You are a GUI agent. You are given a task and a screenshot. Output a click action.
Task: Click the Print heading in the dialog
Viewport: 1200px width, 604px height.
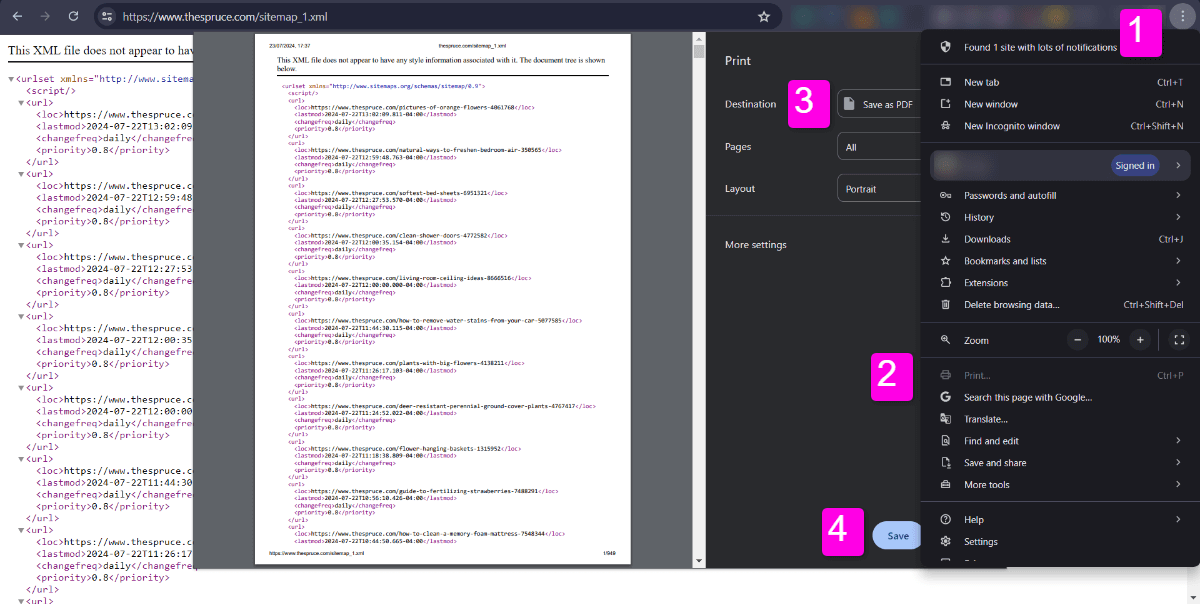(x=737, y=61)
